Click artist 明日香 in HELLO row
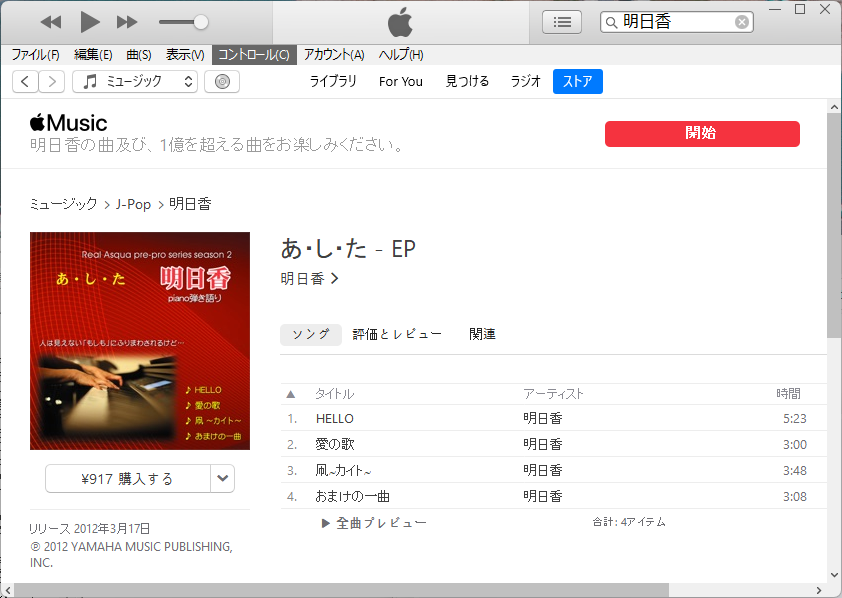 pos(543,419)
